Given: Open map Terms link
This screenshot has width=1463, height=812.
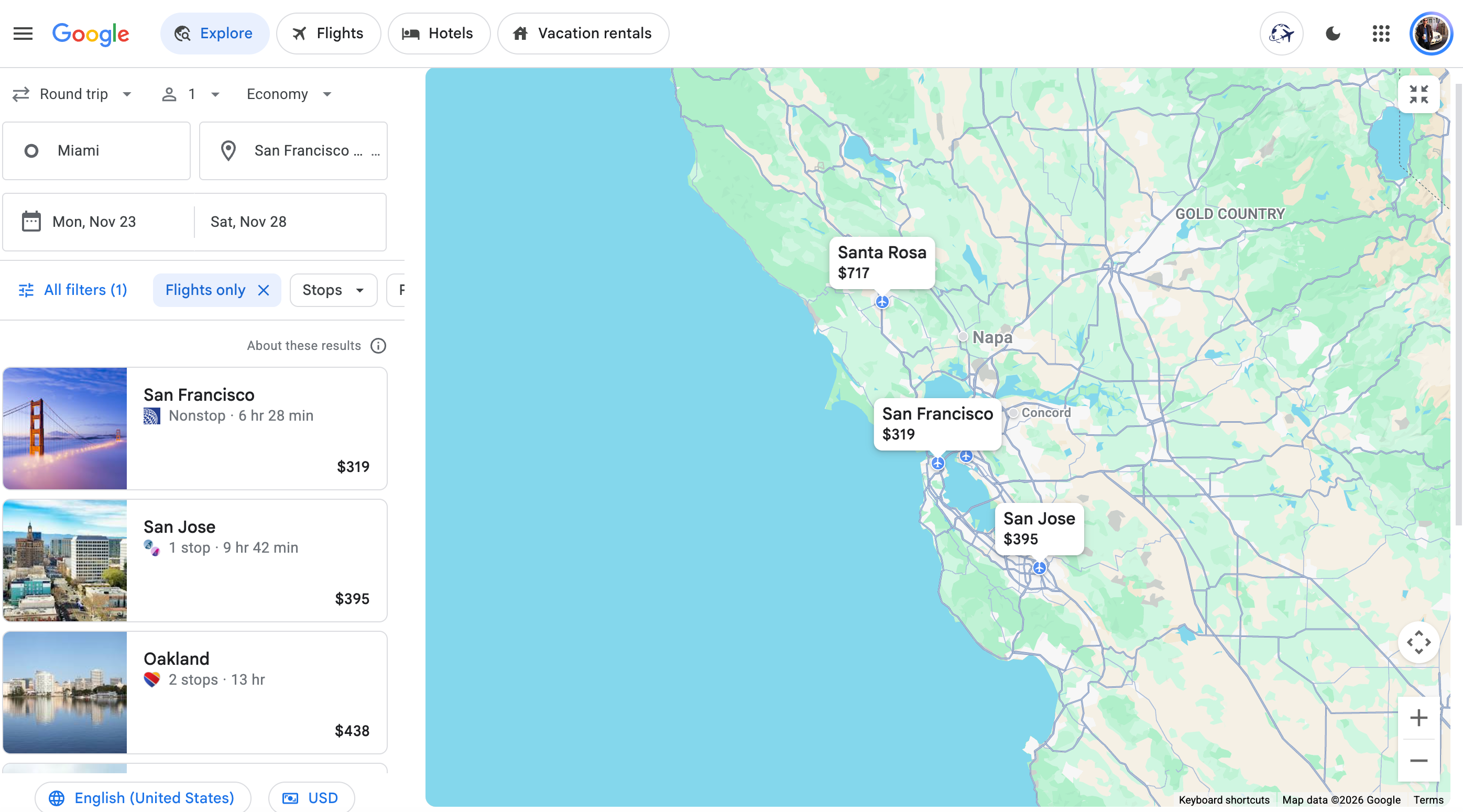Looking at the screenshot, I should point(1428,799).
